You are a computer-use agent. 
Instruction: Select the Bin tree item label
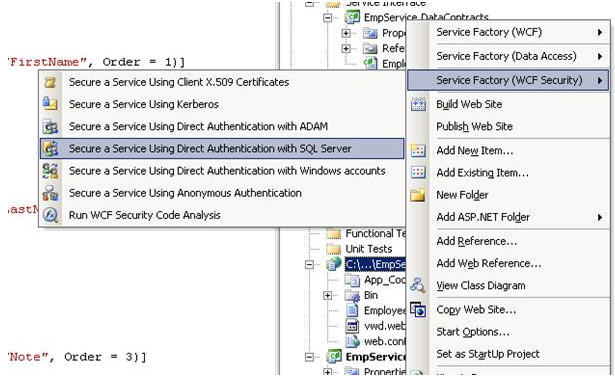tap(371, 295)
